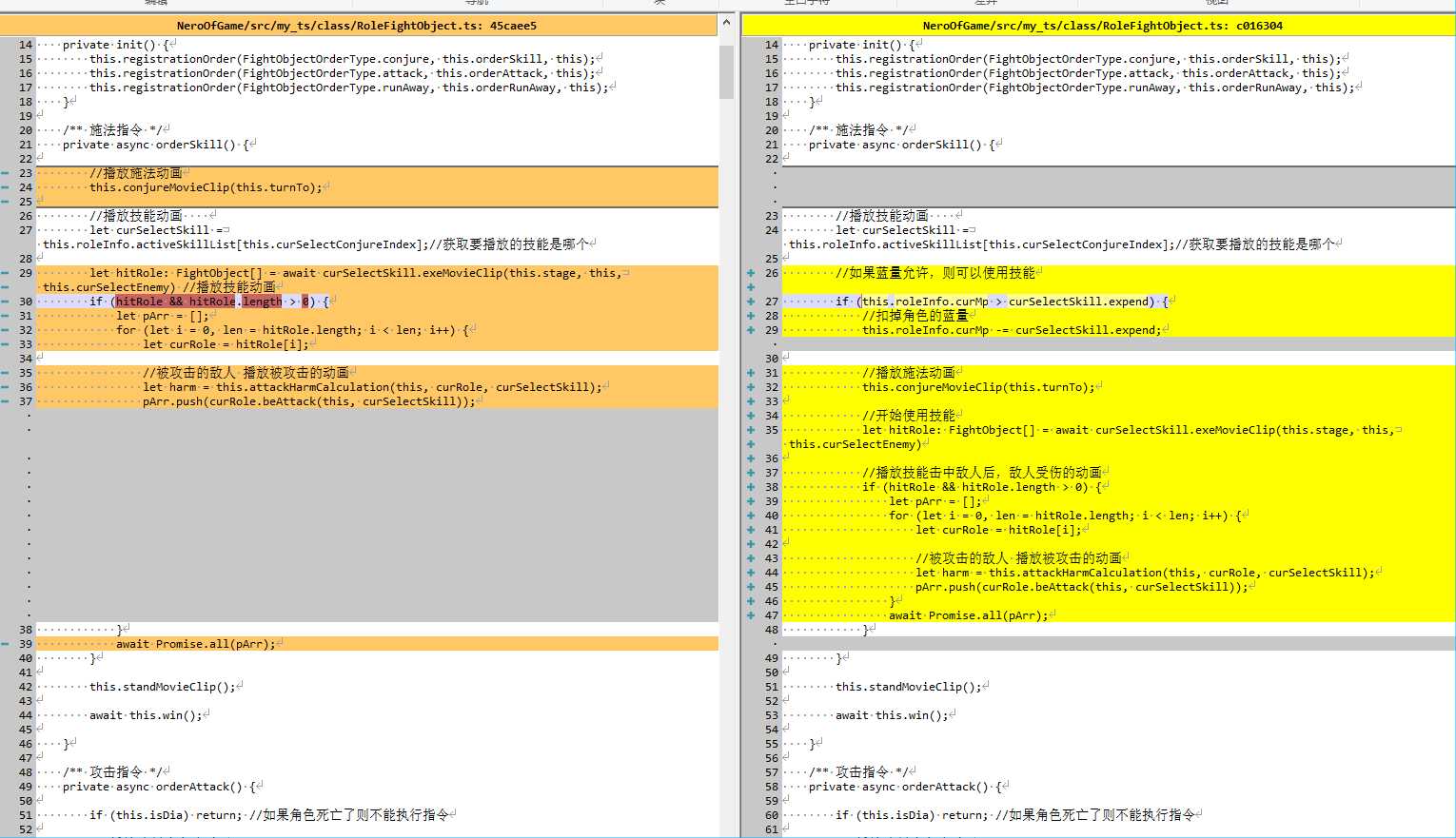The image size is (1456, 838).
Task: Click line number 42 in the left pane
Action: click(25, 687)
